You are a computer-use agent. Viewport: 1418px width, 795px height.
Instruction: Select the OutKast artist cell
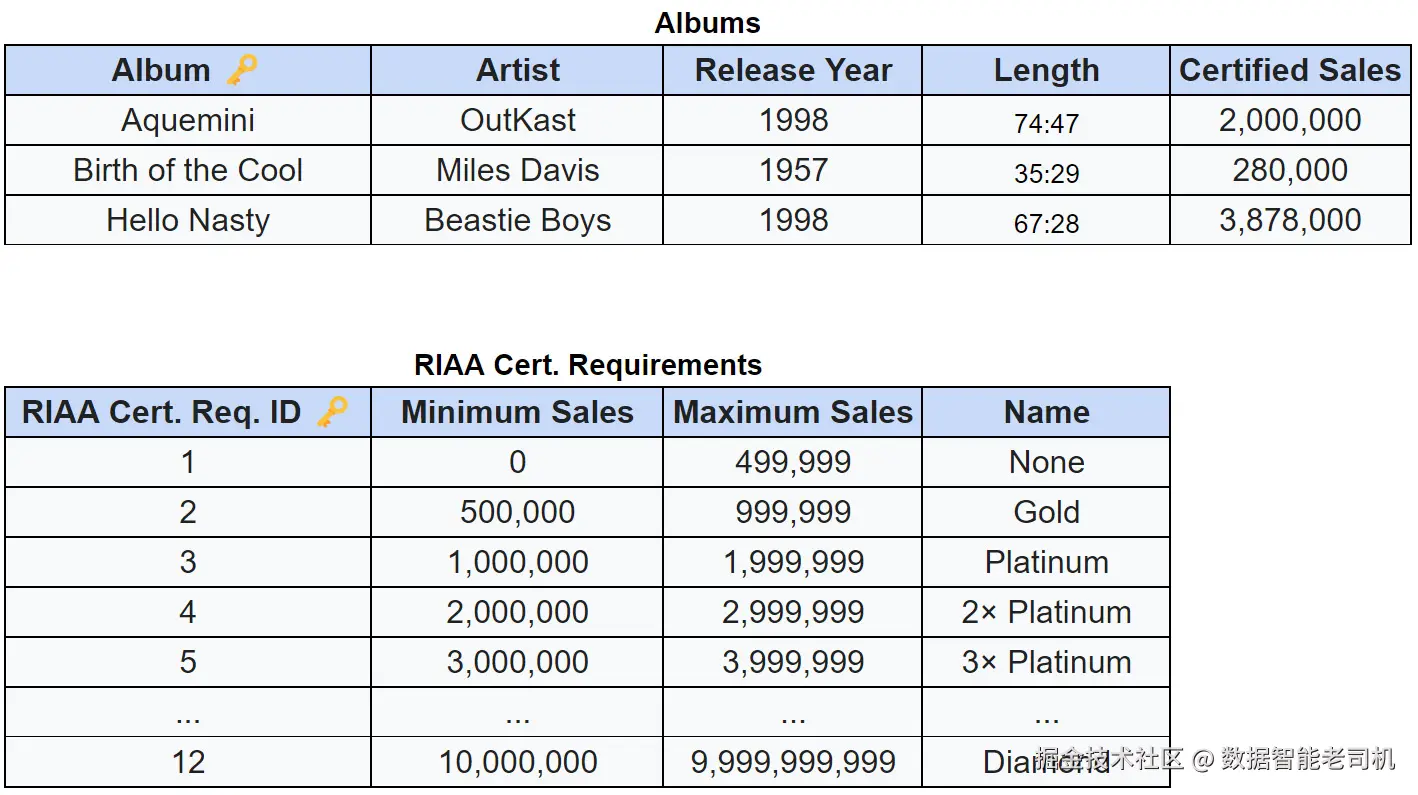coord(517,120)
